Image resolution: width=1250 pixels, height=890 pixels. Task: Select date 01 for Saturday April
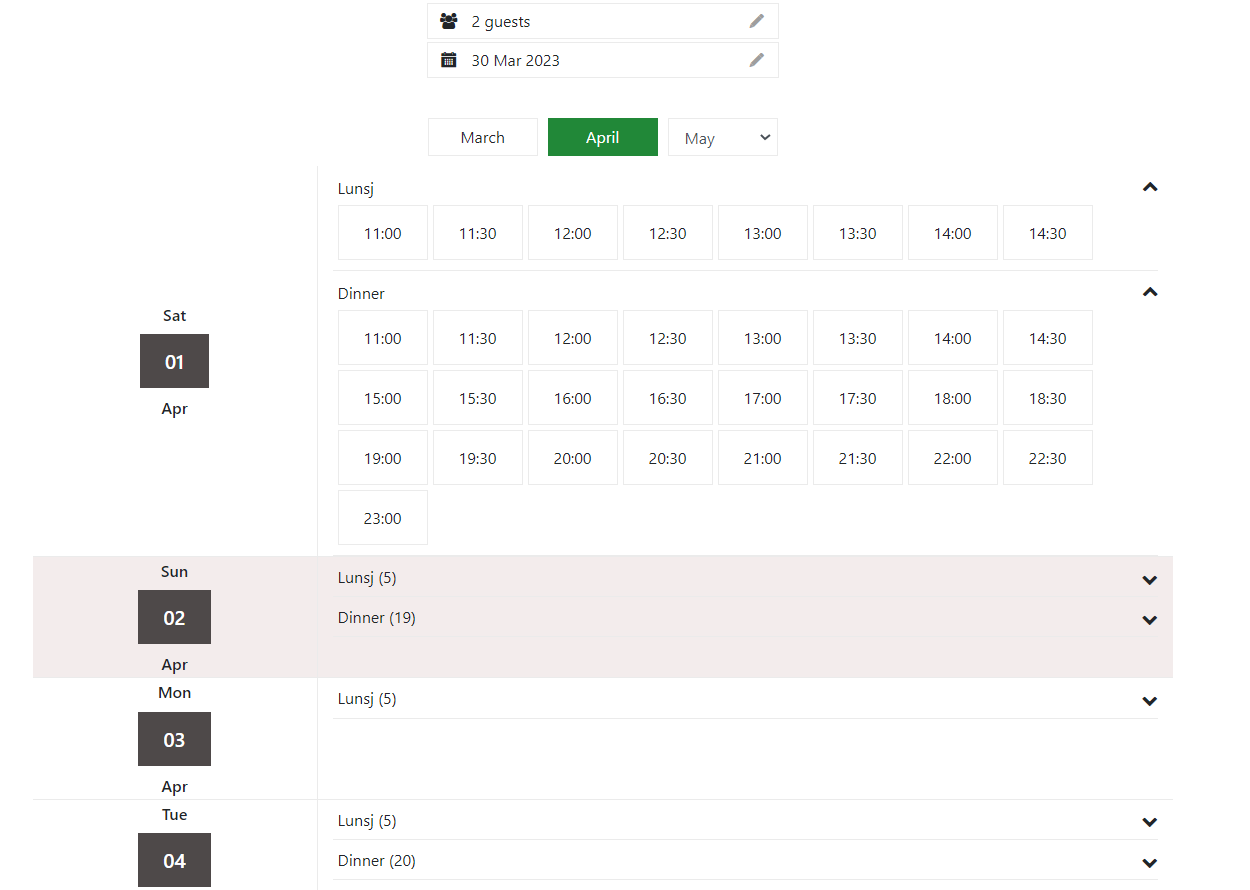[x=174, y=361]
